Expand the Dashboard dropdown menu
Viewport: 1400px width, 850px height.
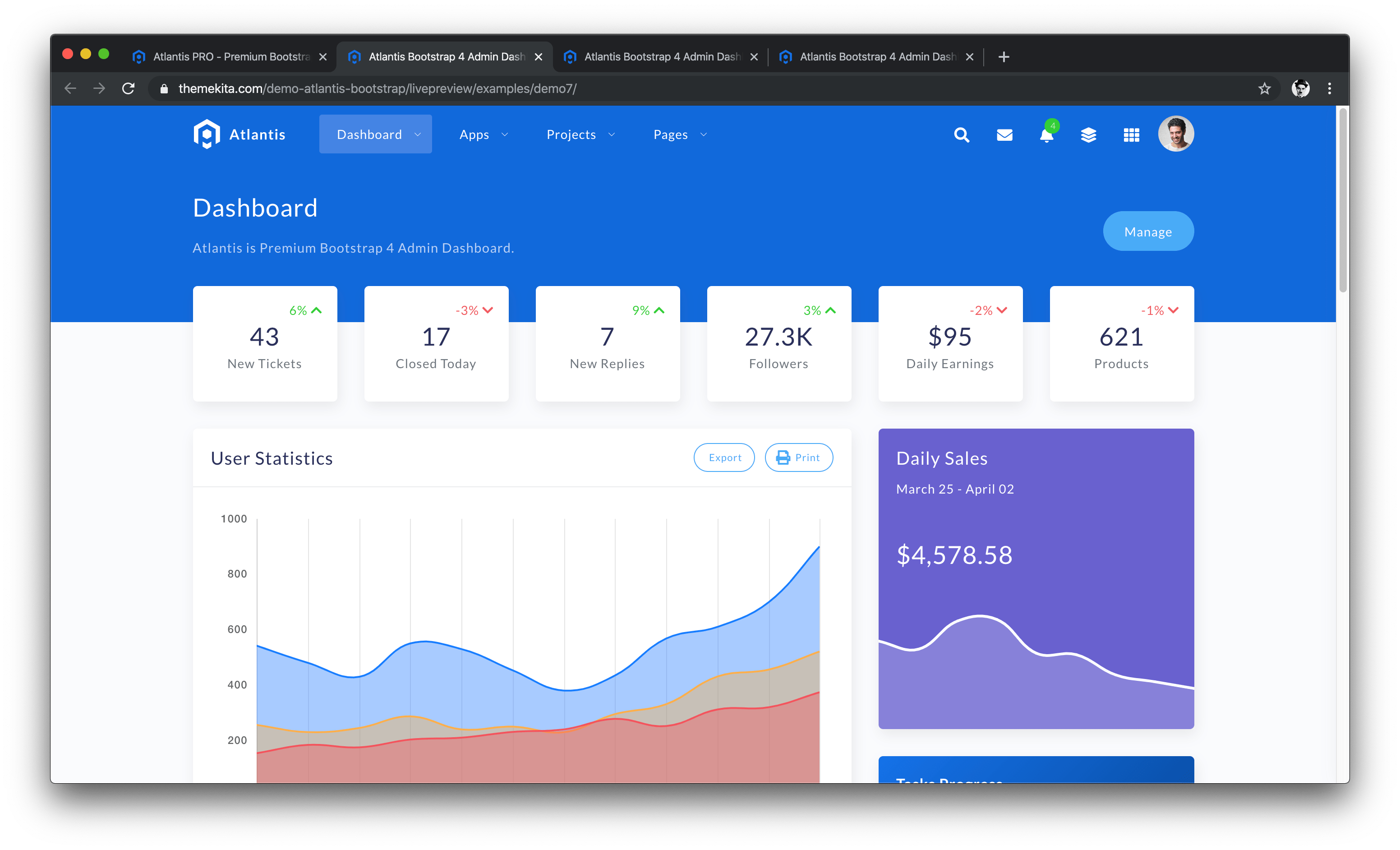coord(375,134)
